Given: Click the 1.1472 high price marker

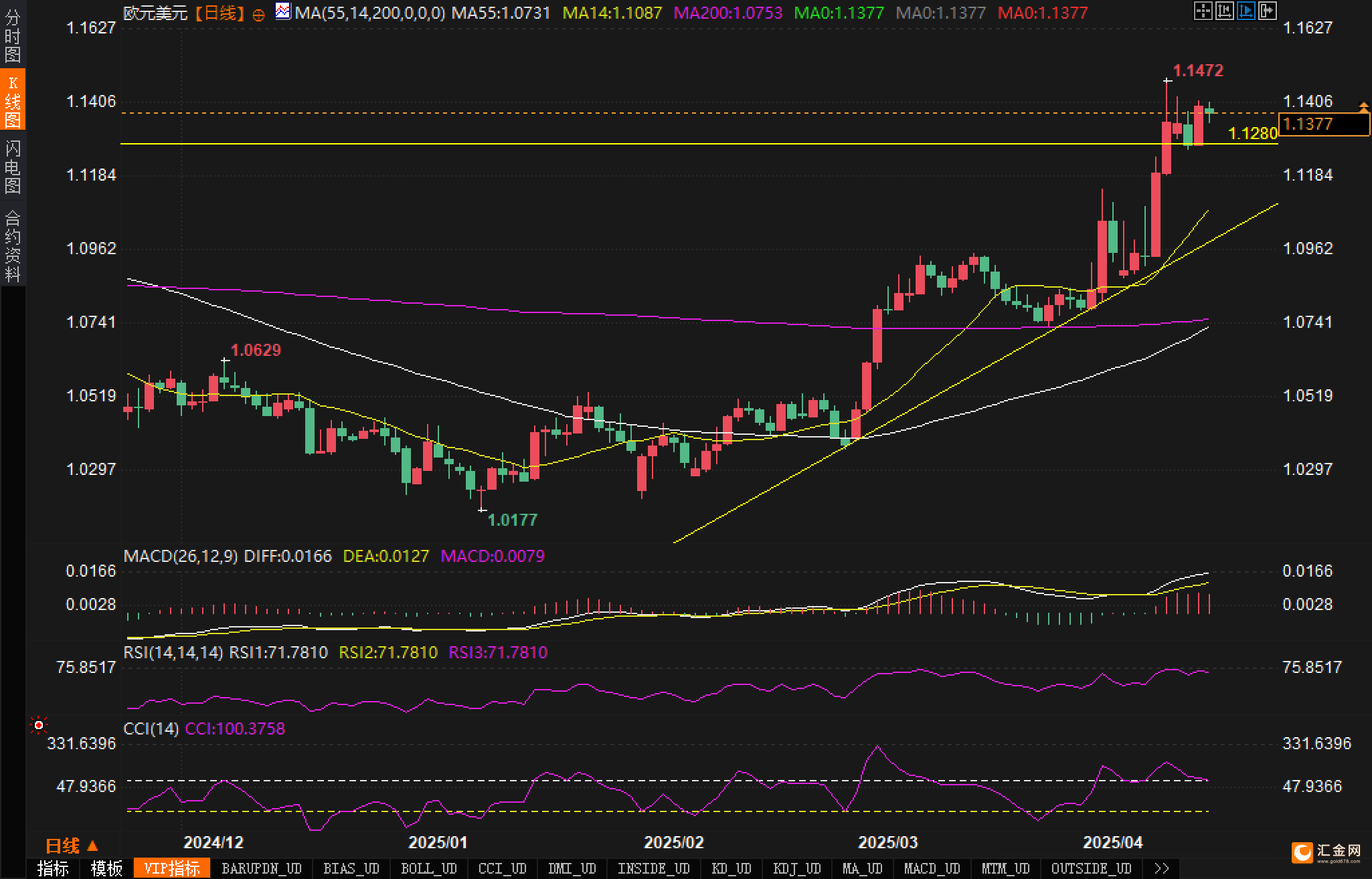Looking at the screenshot, I should 1198,70.
